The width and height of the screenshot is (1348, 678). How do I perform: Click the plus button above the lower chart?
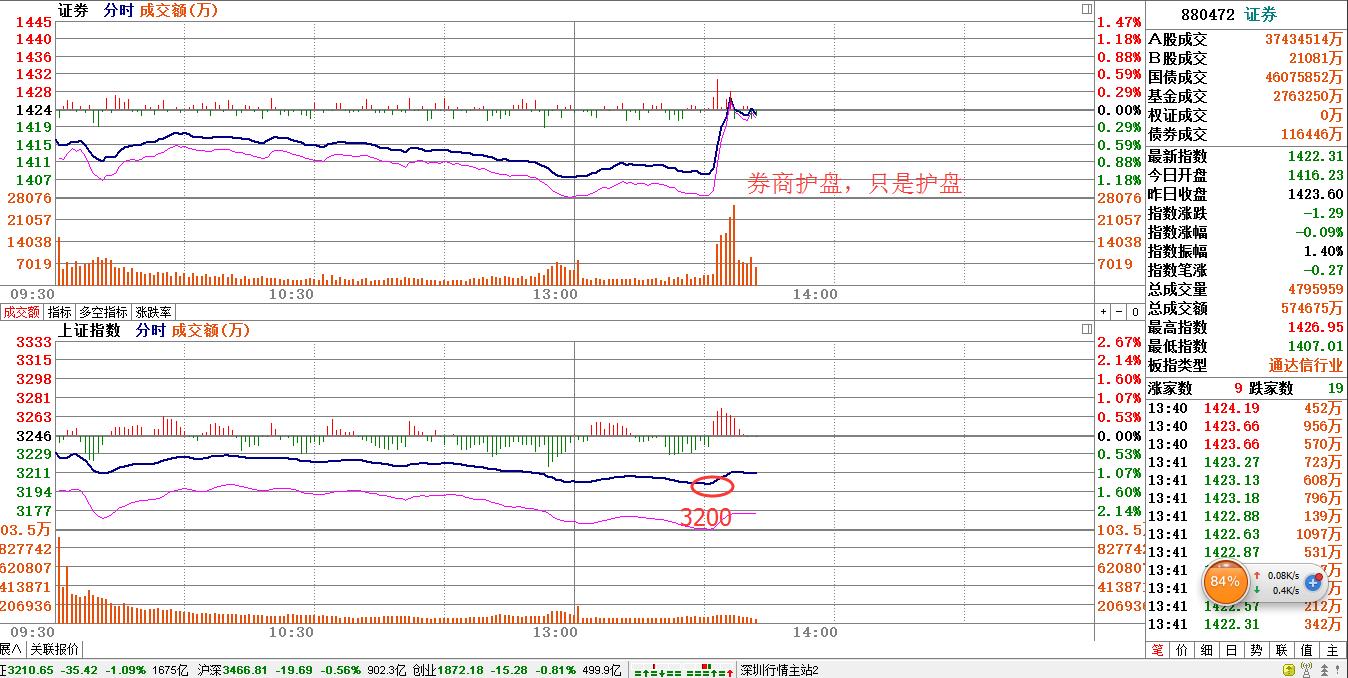[x=1103, y=312]
